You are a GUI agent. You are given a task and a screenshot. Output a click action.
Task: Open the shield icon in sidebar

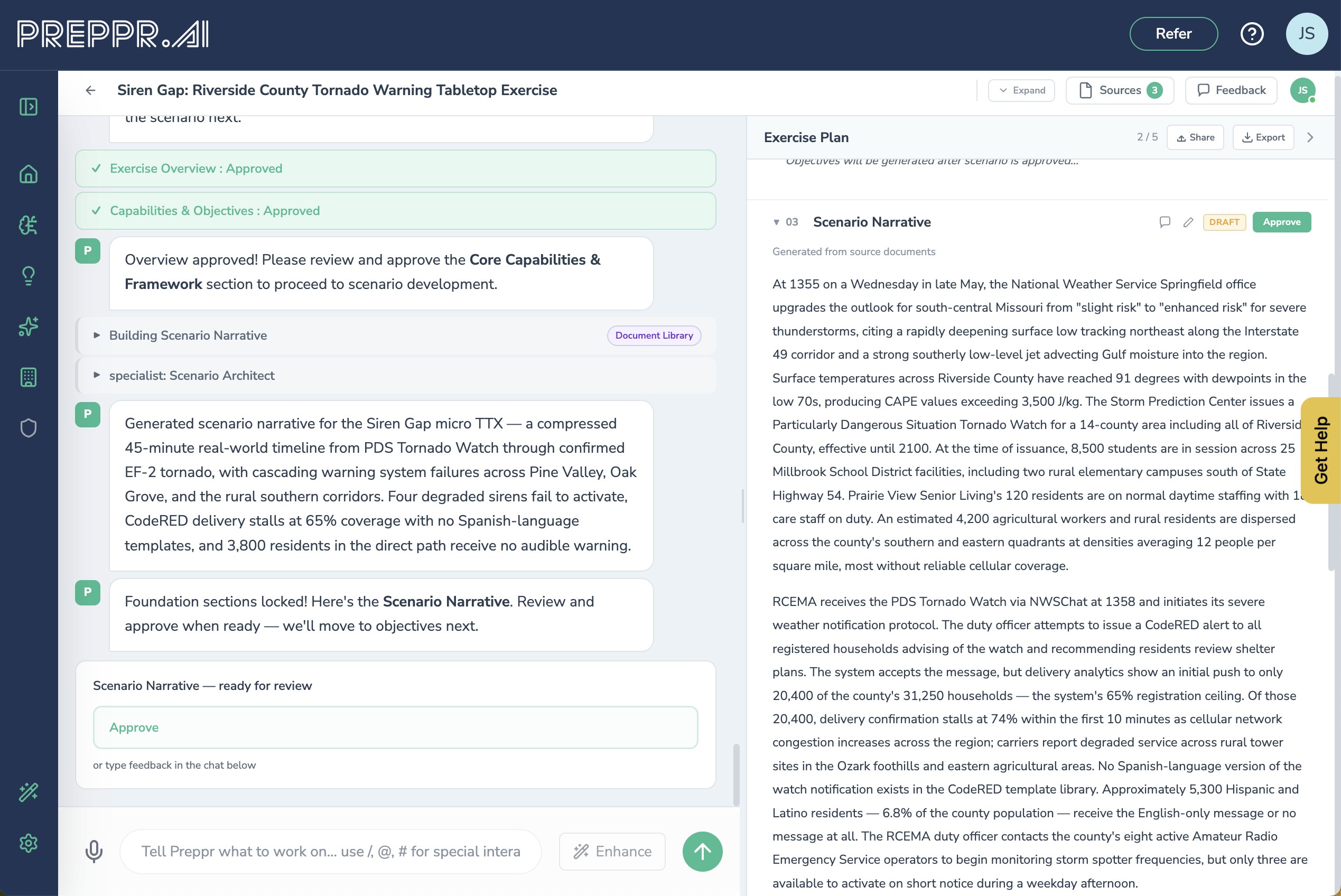click(28, 428)
